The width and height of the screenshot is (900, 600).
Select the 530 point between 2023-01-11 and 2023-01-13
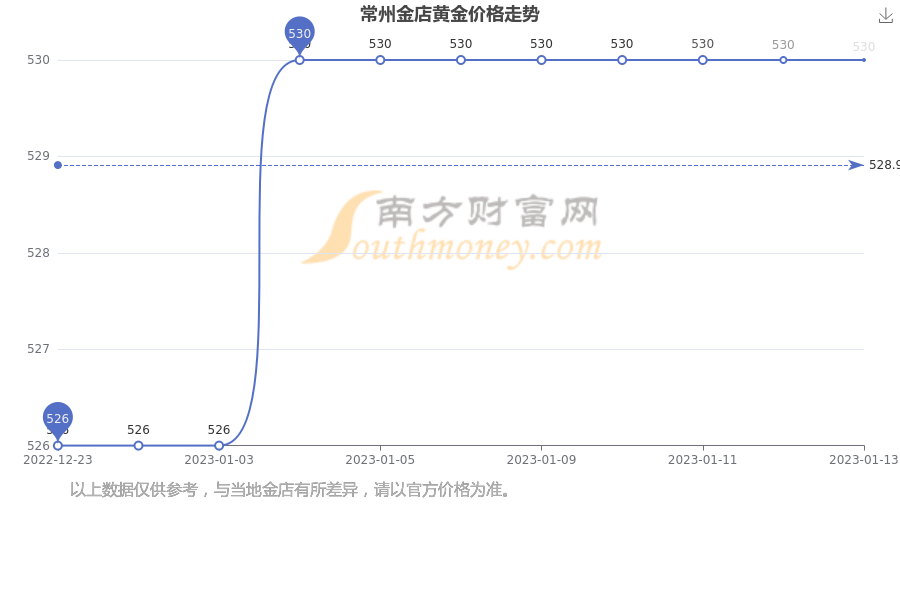(x=783, y=60)
